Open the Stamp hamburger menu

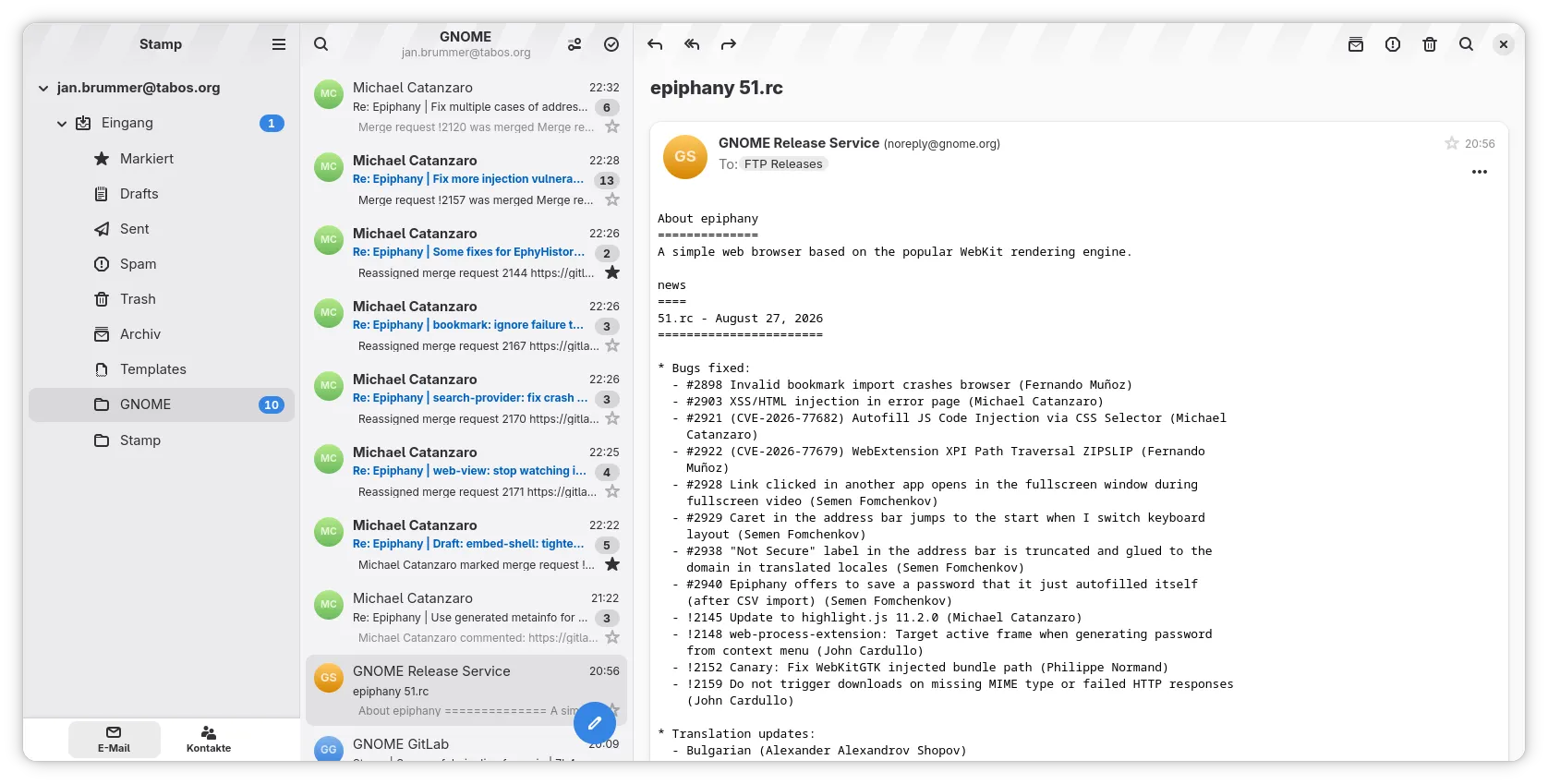tap(279, 44)
